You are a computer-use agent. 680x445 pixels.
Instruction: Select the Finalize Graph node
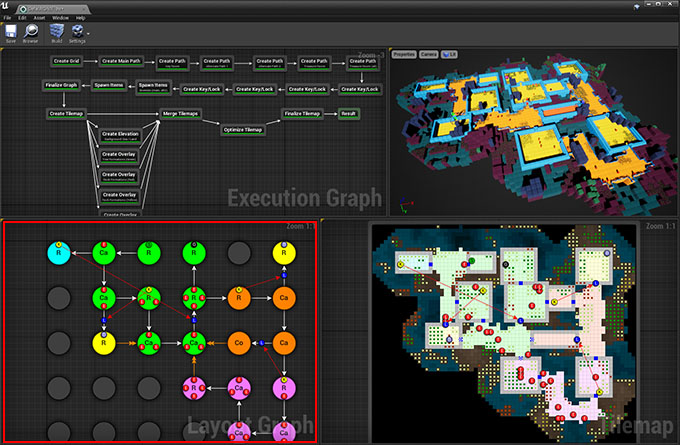61,85
